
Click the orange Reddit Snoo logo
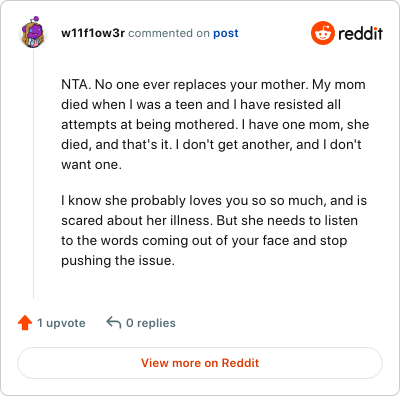pyautogui.click(x=322, y=33)
